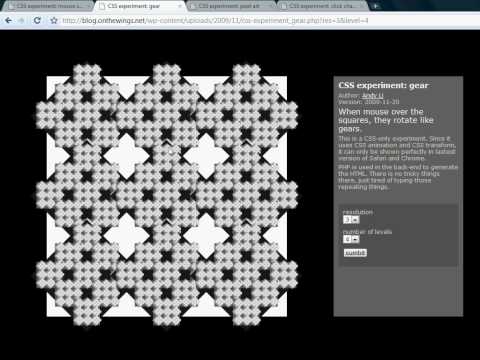The image size is (480, 360).
Task: Bookmark this page with the star icon
Action: point(54,21)
